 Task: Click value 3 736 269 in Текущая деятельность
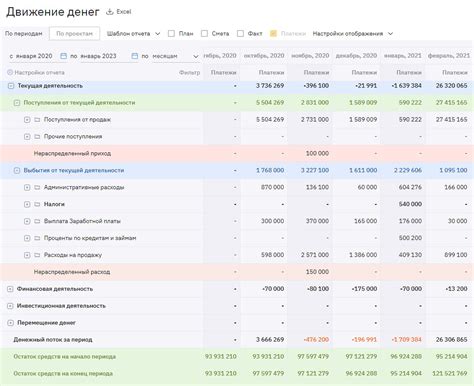[x=270, y=86]
